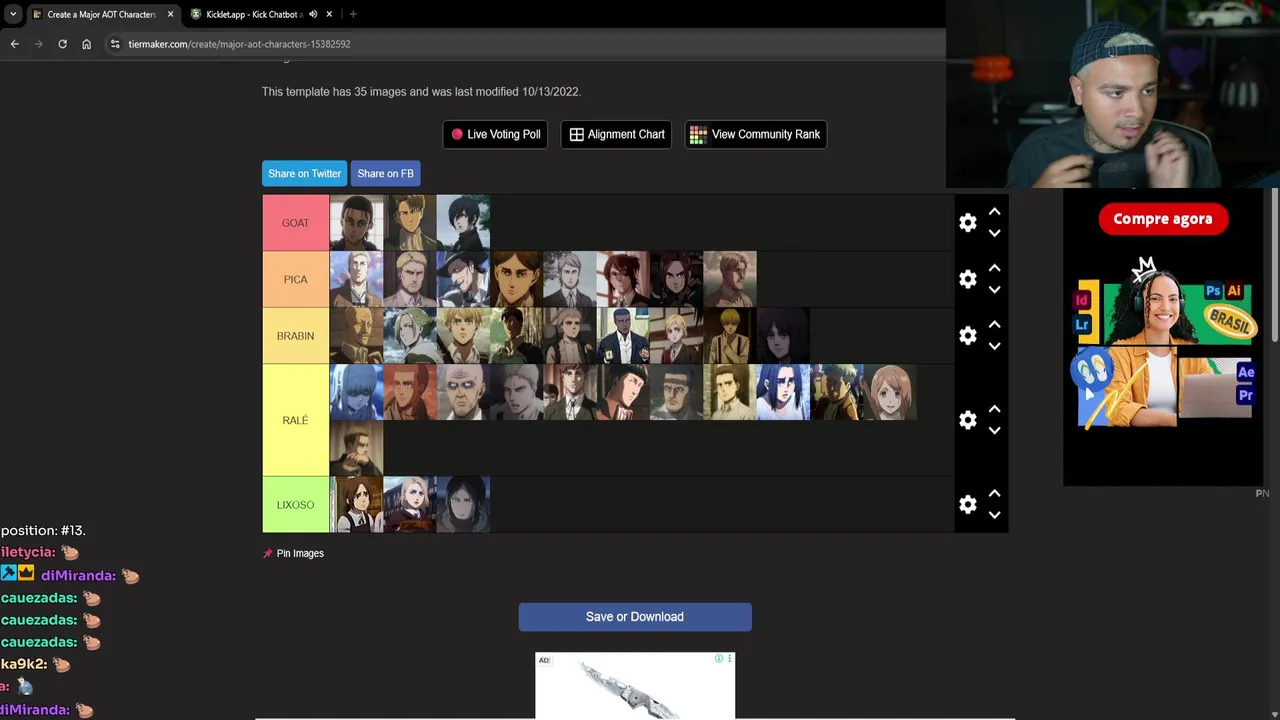Close the Kicklet.app tab
The height and width of the screenshot is (720, 1280).
tap(331, 14)
